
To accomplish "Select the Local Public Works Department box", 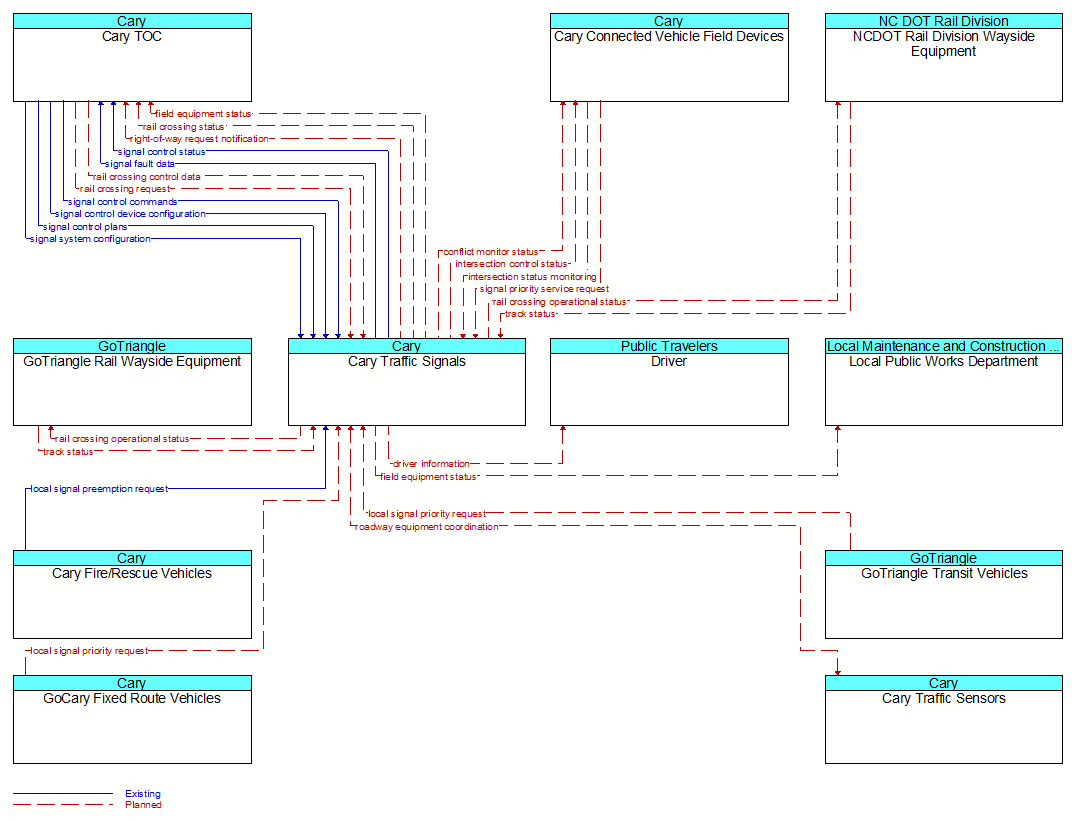I will pyautogui.click(x=943, y=382).
